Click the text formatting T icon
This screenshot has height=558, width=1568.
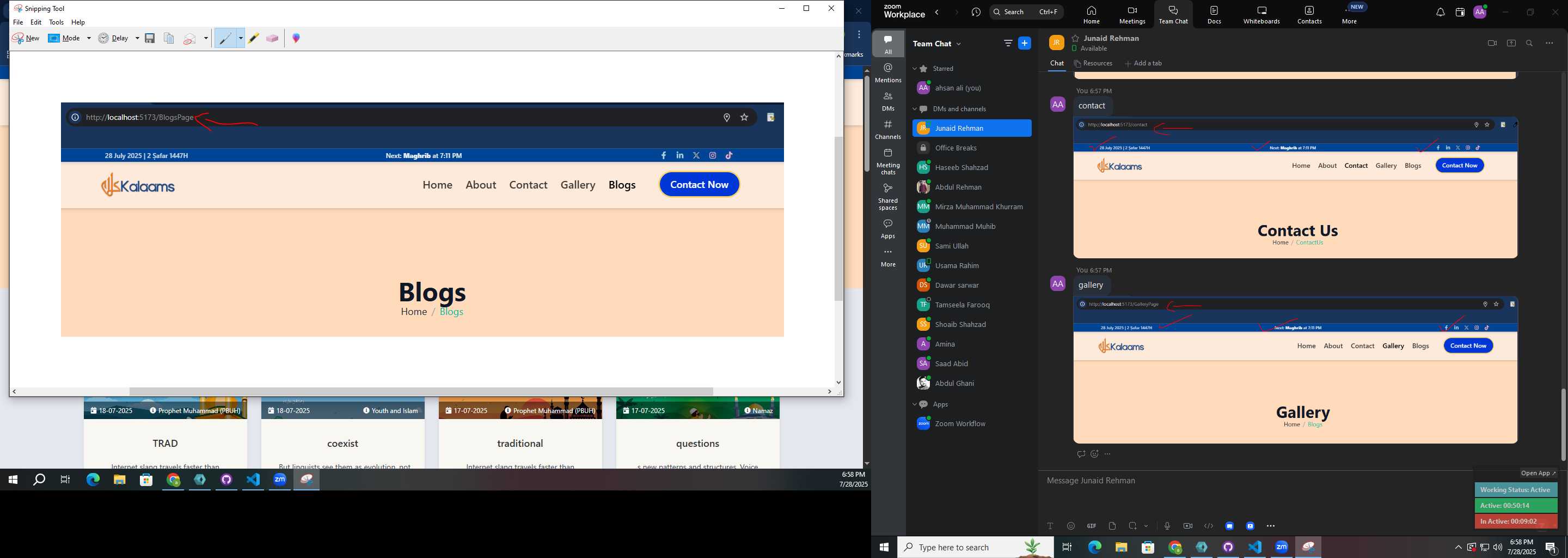[x=1050, y=526]
